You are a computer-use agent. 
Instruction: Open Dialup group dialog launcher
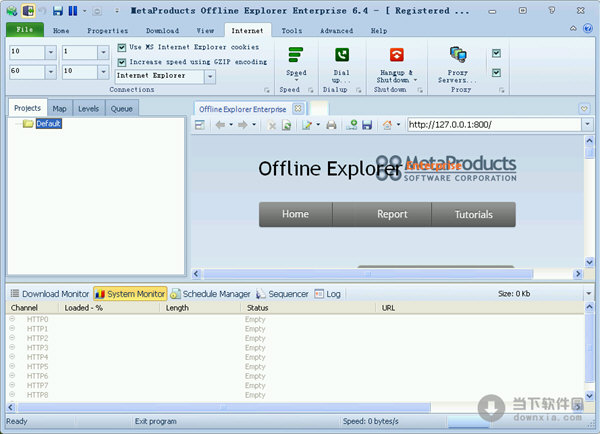click(x=359, y=90)
